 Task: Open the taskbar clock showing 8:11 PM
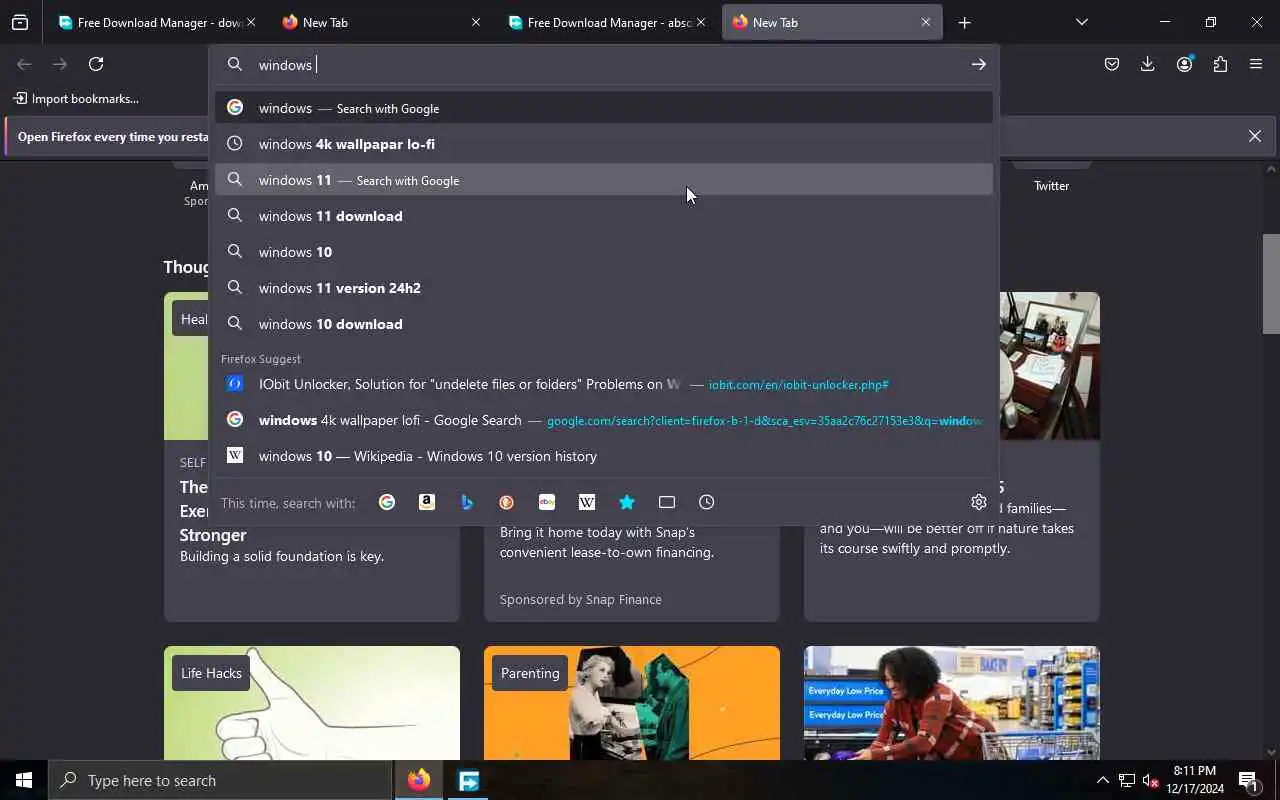point(1195,780)
